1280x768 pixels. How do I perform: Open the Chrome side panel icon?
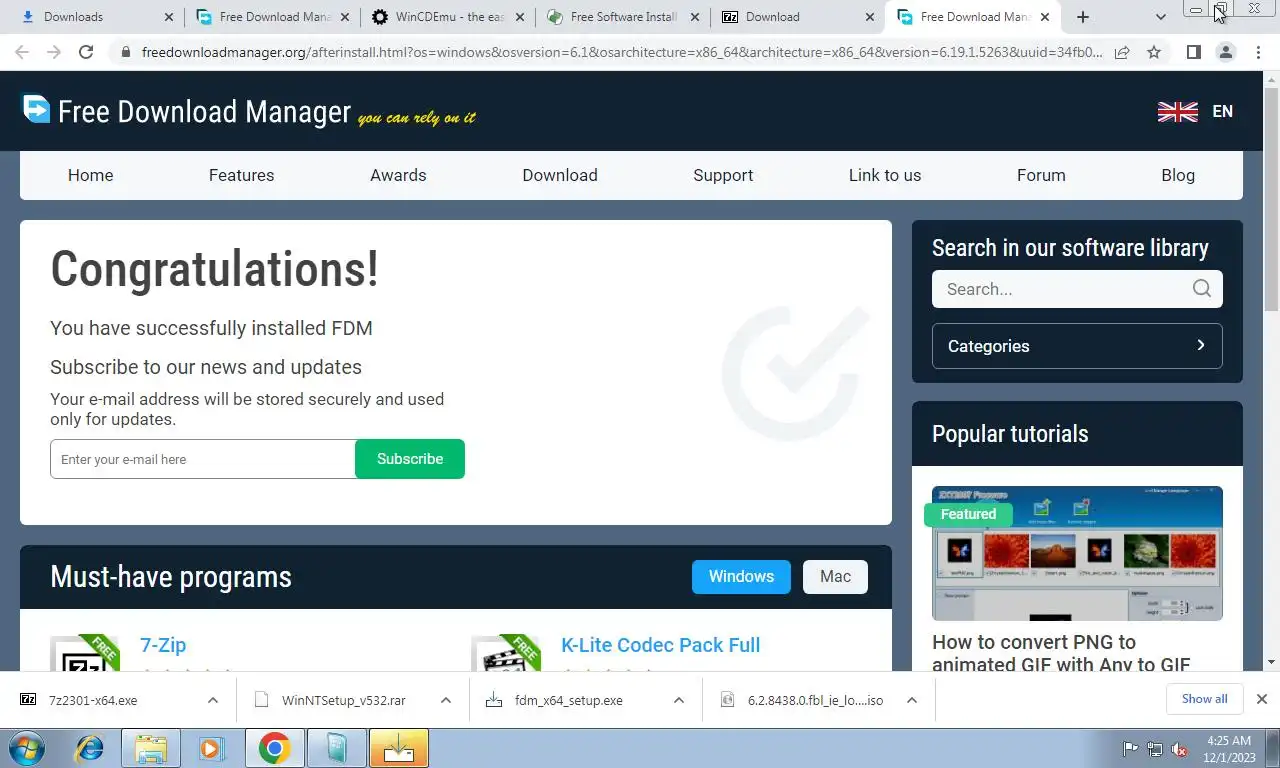pos(1193,52)
